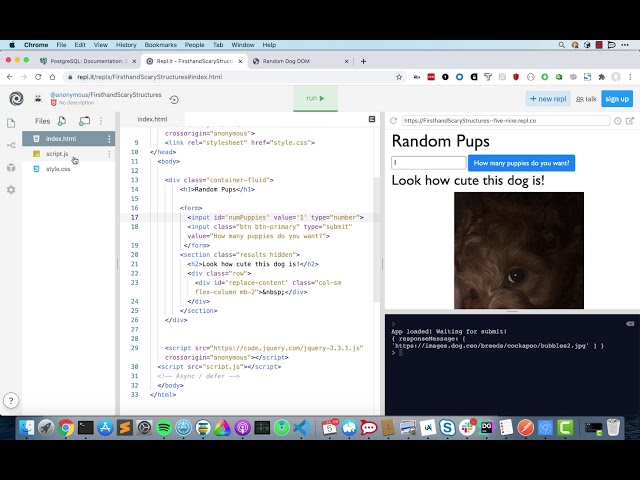Click How many puppies do you want button
The height and width of the screenshot is (480, 640).
pyautogui.click(x=521, y=163)
